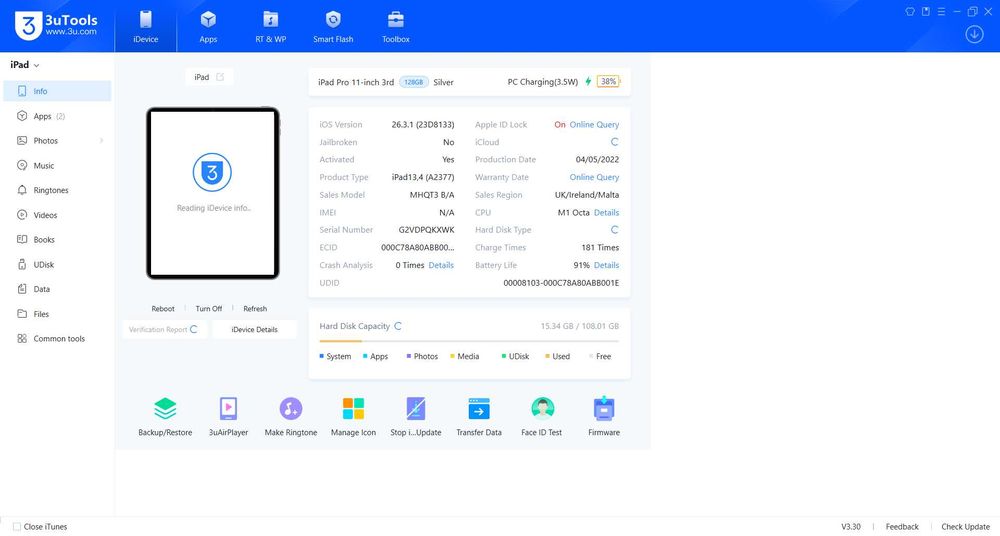
Task: Click the 38% battery indicator
Action: [608, 82]
